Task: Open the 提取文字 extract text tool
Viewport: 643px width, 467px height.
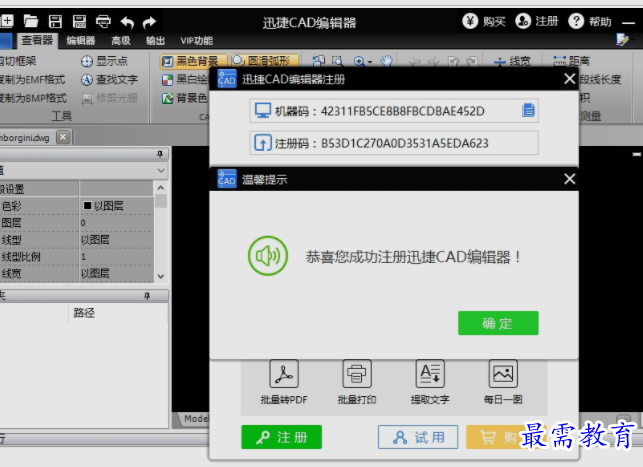Action: [x=430, y=382]
